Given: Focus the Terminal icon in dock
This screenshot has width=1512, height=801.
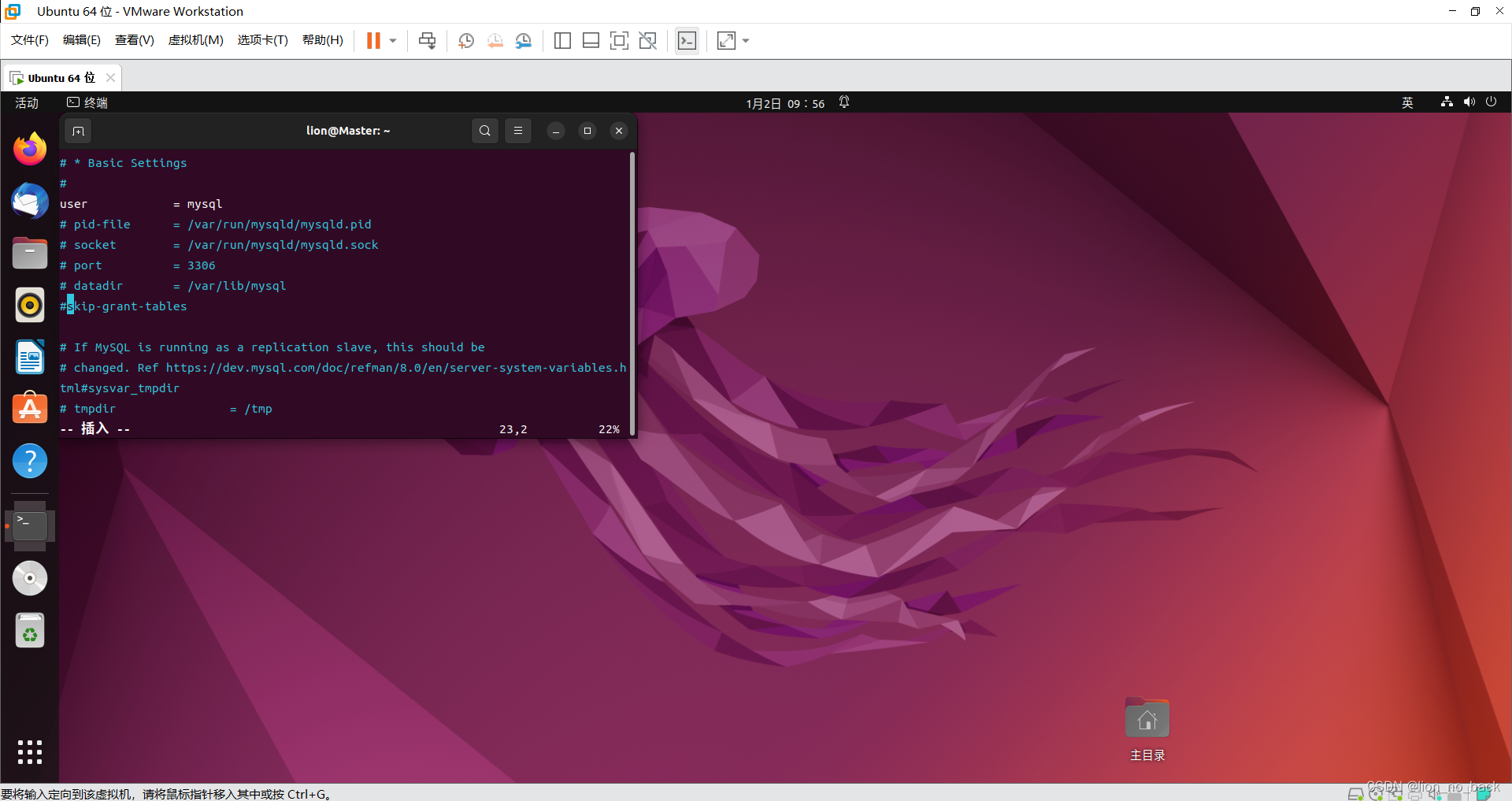Looking at the screenshot, I should point(30,525).
